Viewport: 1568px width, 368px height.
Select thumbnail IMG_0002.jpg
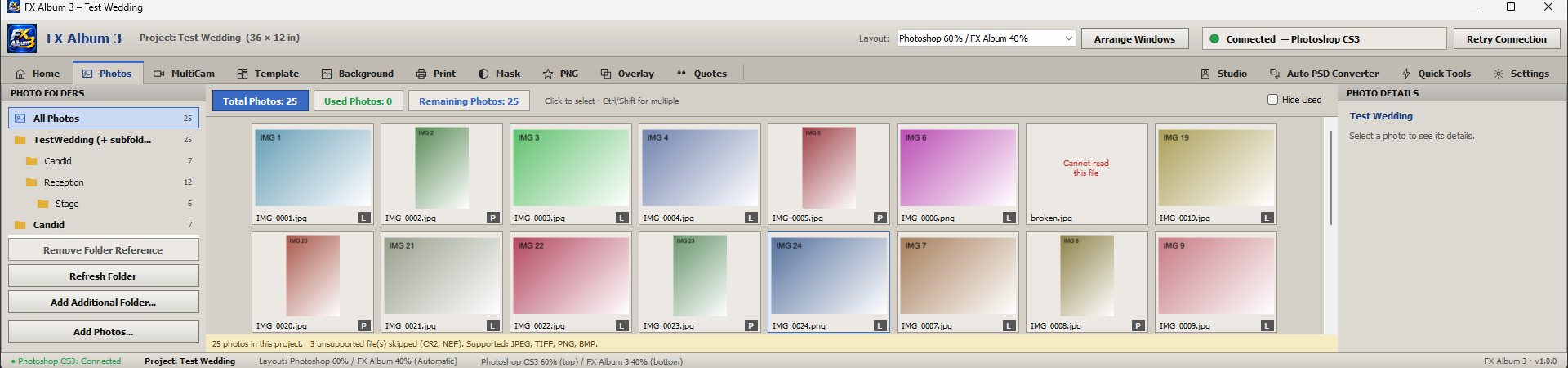point(442,174)
